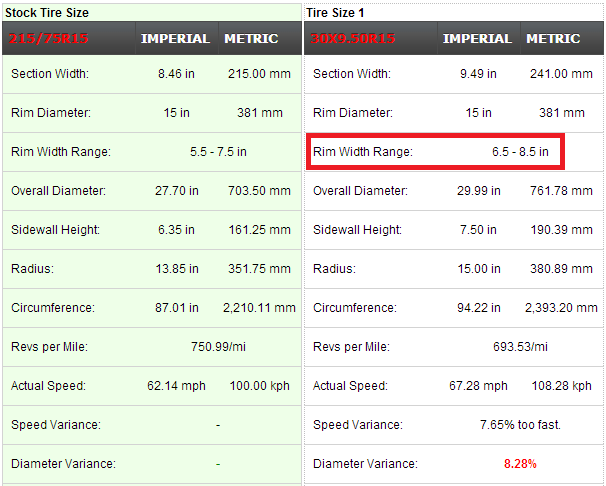Click stock Revs per Mile 750.99/mi value
This screenshot has height=486, width=606.
pos(218,347)
